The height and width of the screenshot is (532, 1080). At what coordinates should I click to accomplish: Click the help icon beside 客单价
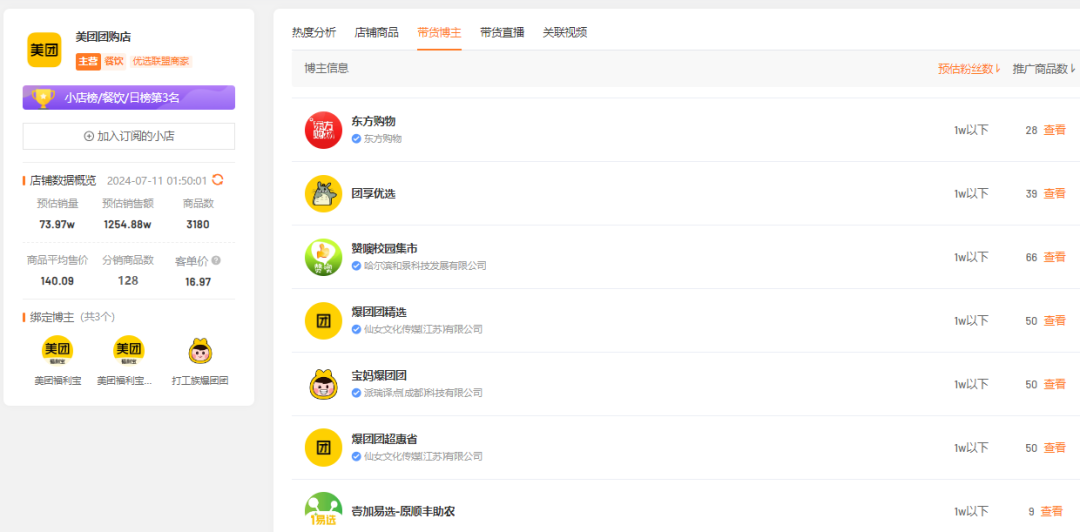[x=216, y=261]
